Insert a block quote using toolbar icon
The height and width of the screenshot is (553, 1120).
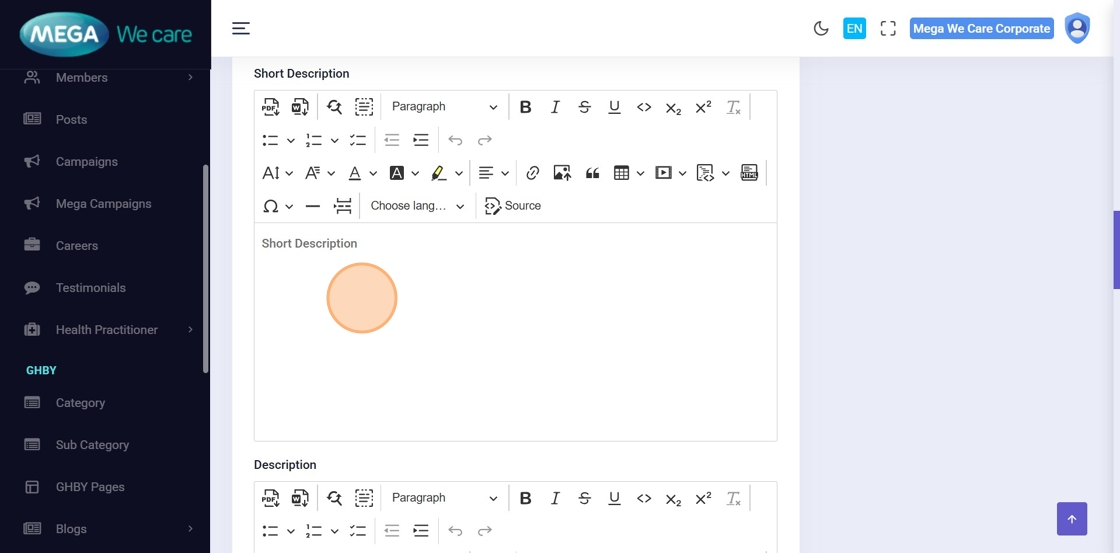coord(592,173)
